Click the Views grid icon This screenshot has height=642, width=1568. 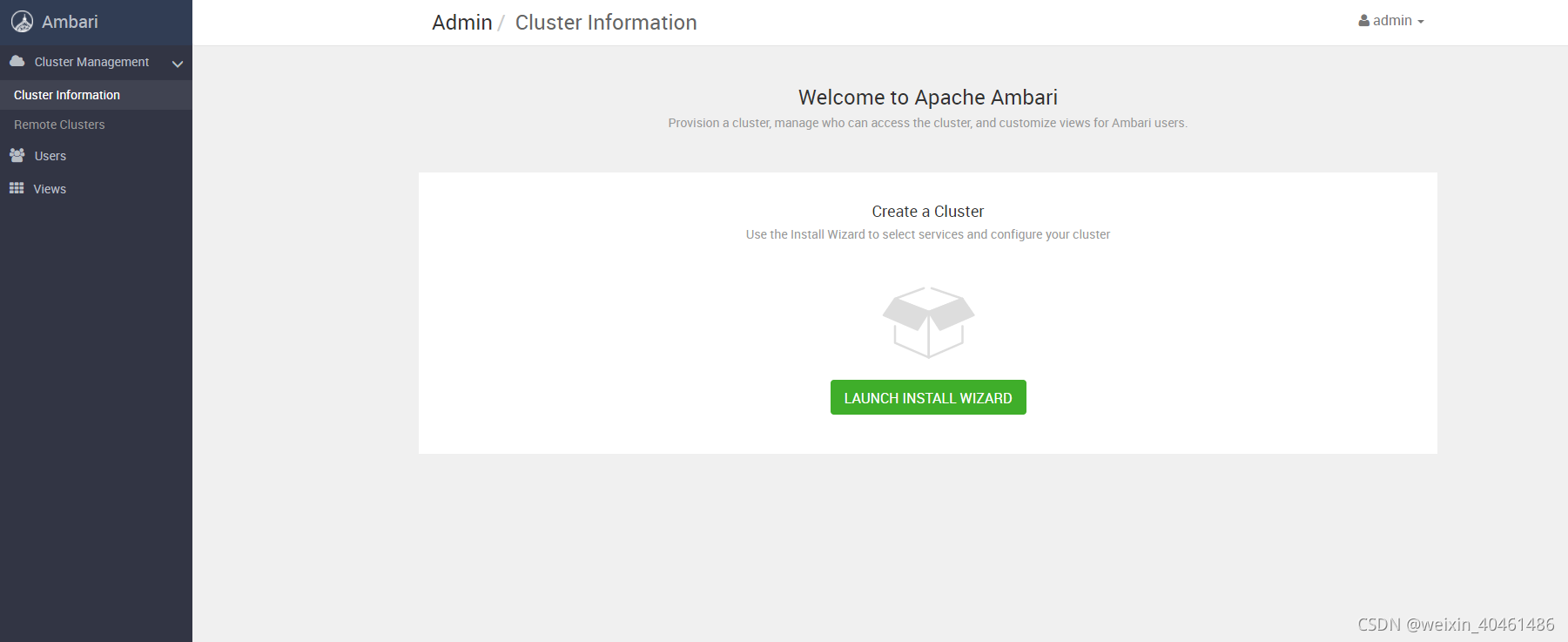[x=17, y=188]
